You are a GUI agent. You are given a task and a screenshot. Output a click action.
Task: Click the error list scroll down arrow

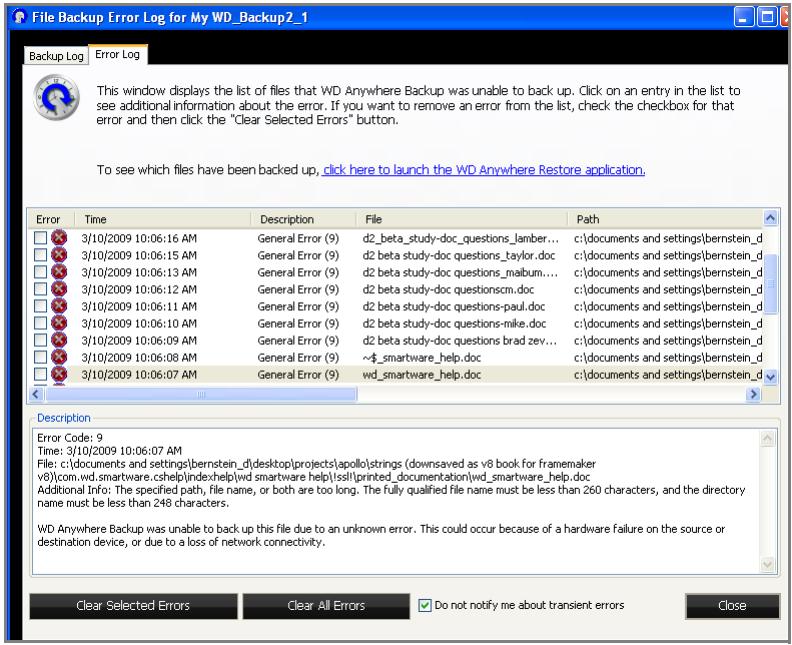[x=770, y=376]
